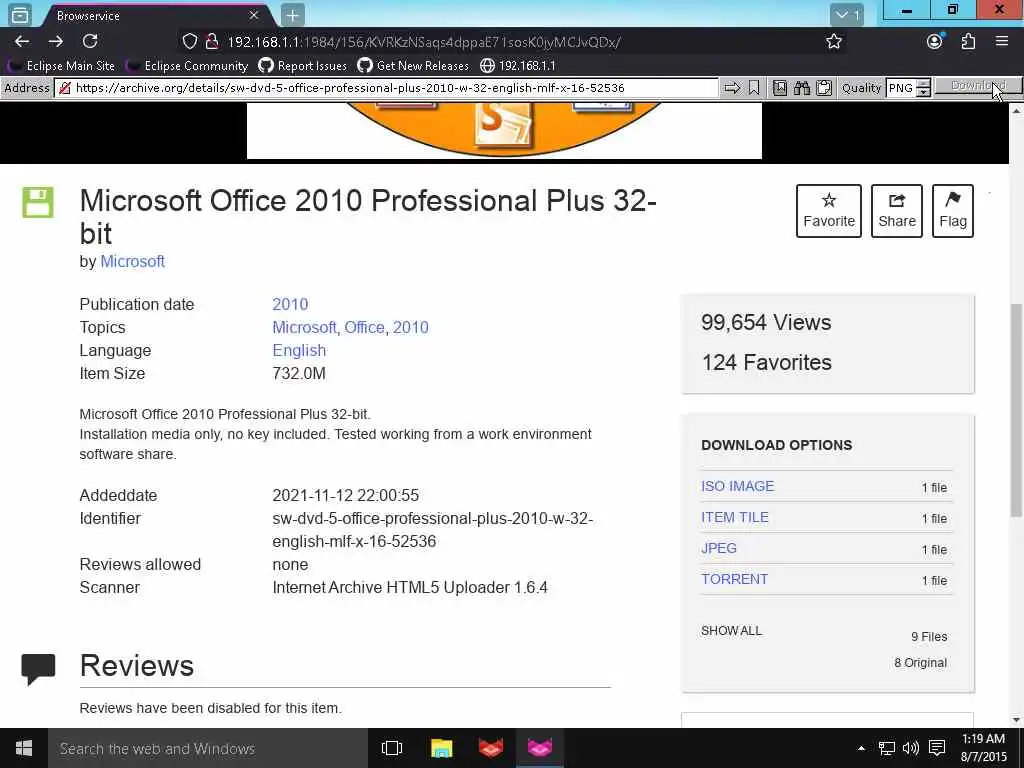Click the Browservice bookmark ribbon icon
This screenshot has height=768, width=1024.
click(x=754, y=88)
